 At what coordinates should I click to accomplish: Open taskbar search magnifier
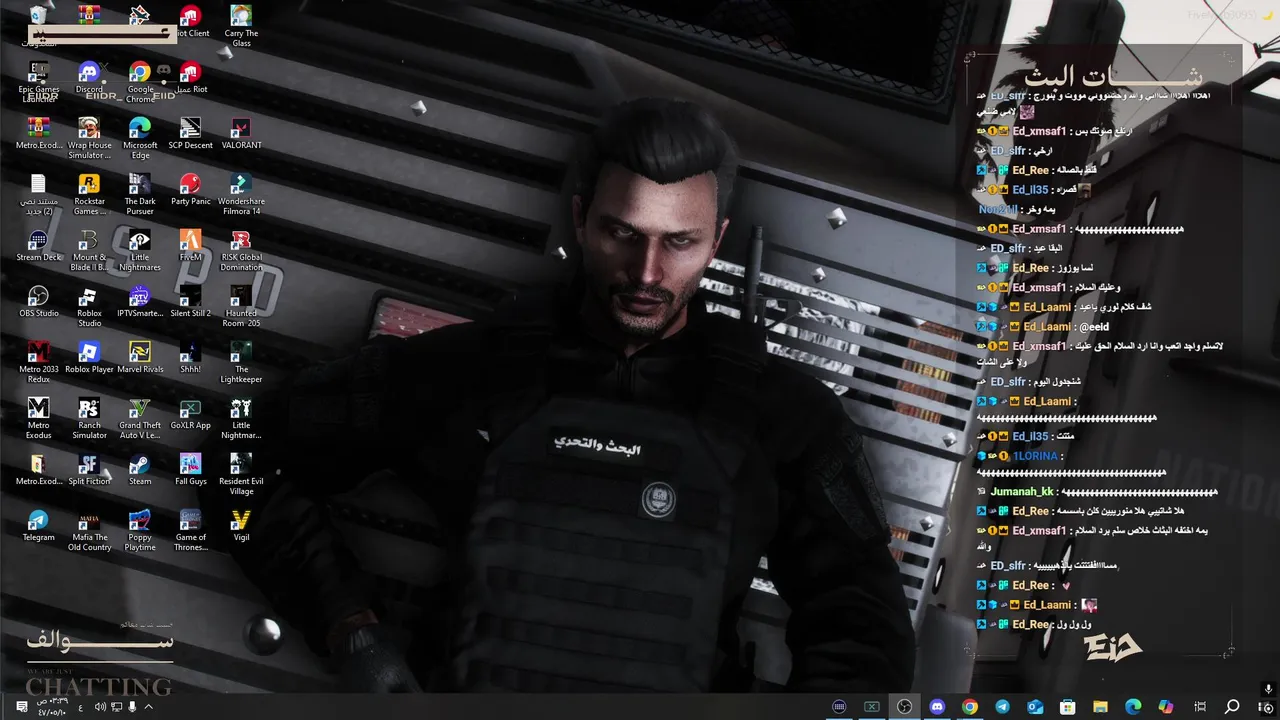[x=1233, y=707]
